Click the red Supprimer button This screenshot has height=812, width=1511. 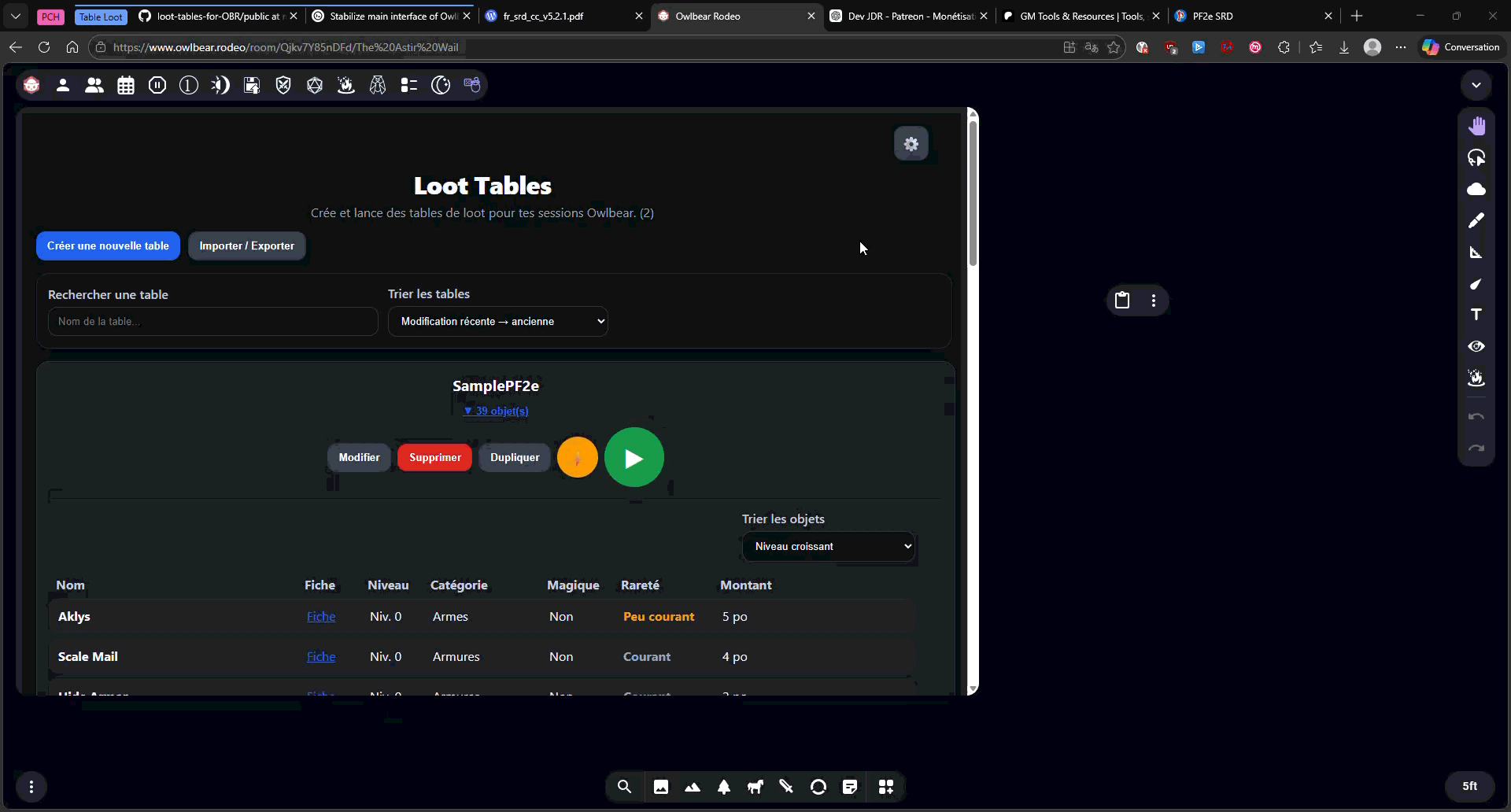[x=435, y=457]
